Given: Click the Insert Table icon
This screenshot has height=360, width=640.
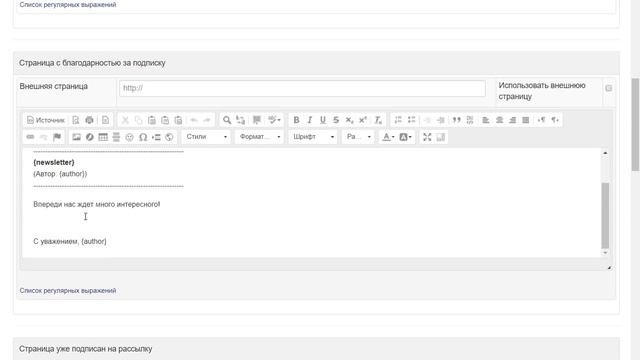Looking at the screenshot, I should (103, 137).
